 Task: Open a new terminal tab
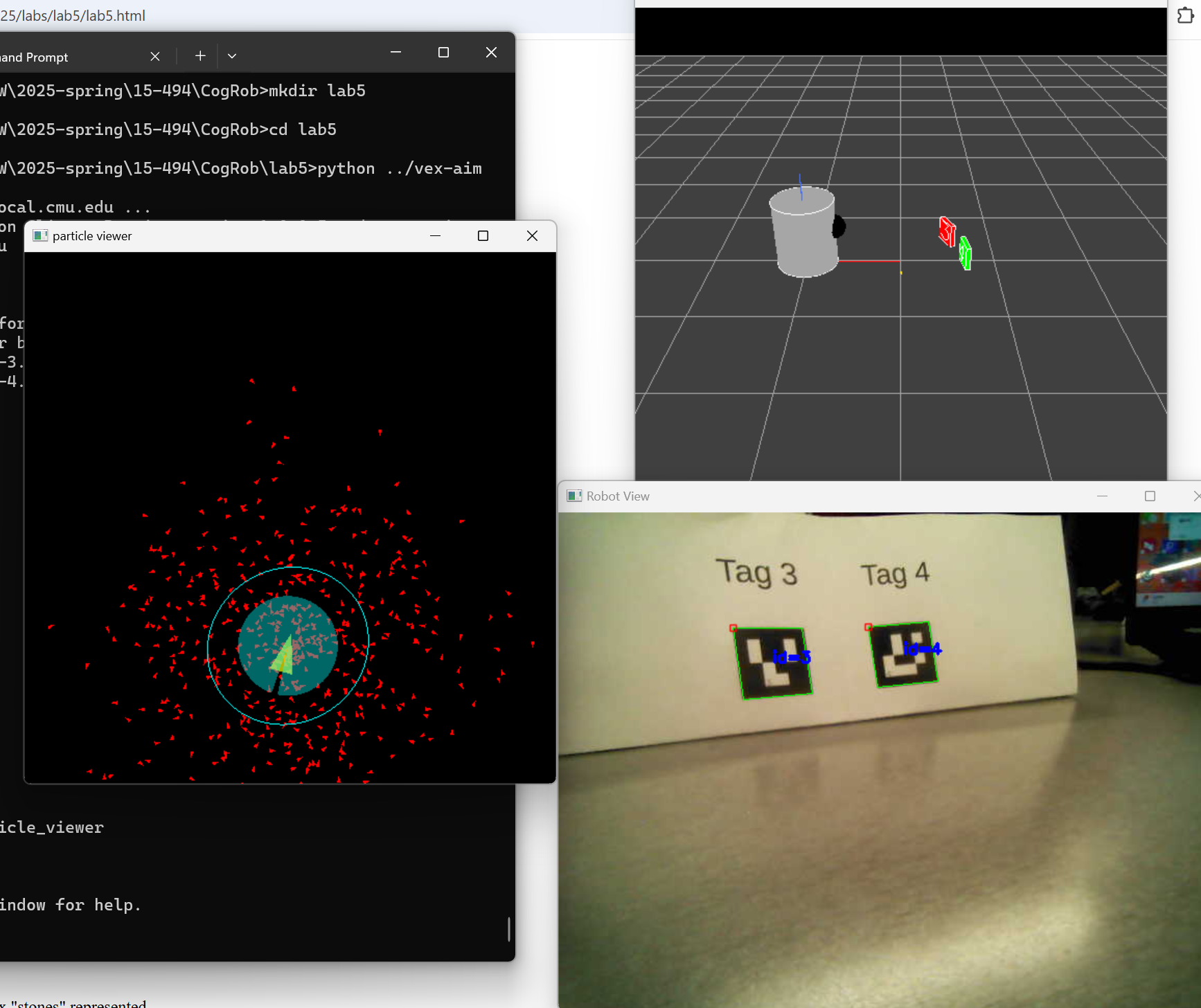pos(200,56)
